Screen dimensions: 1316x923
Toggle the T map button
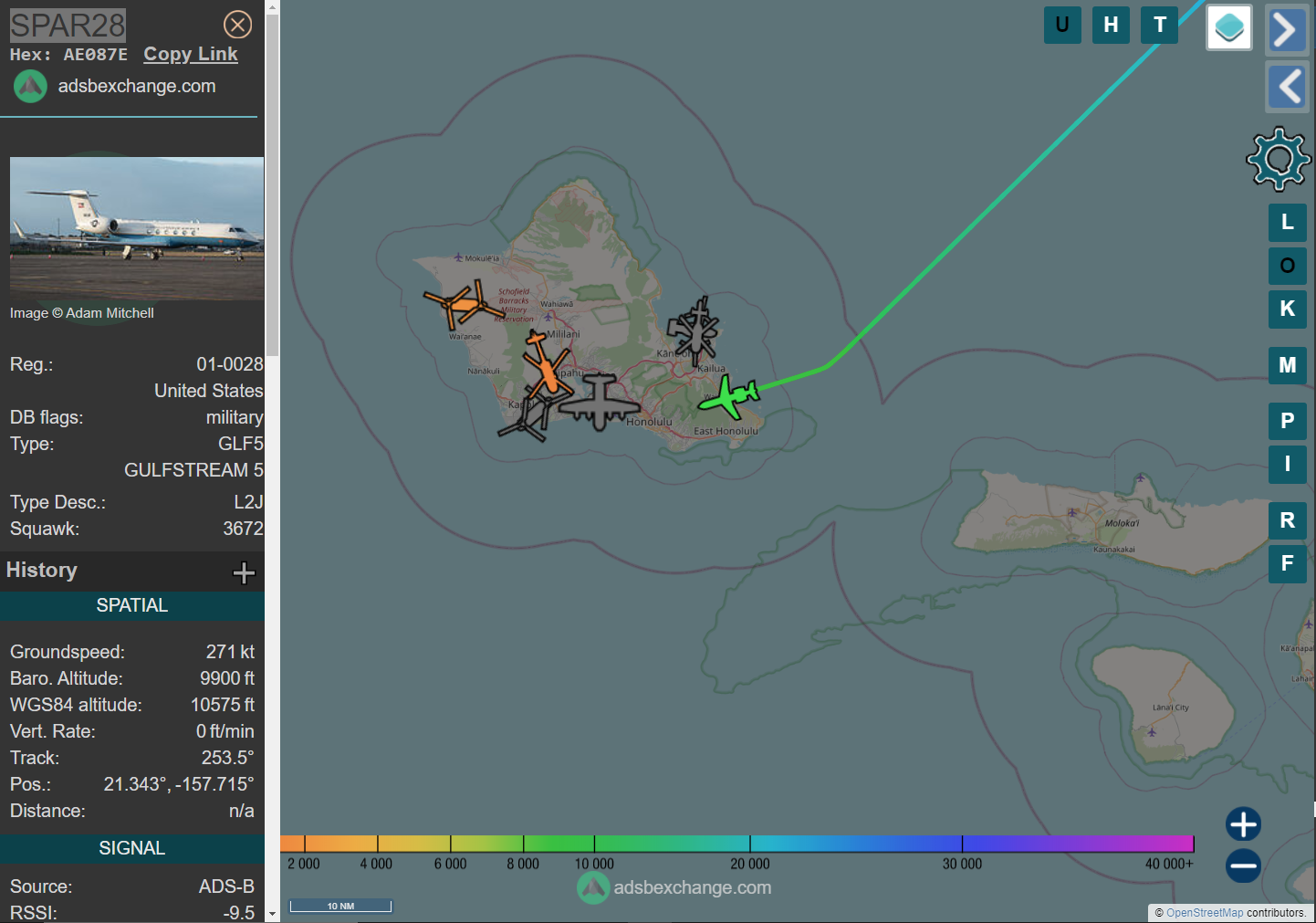[x=1160, y=25]
